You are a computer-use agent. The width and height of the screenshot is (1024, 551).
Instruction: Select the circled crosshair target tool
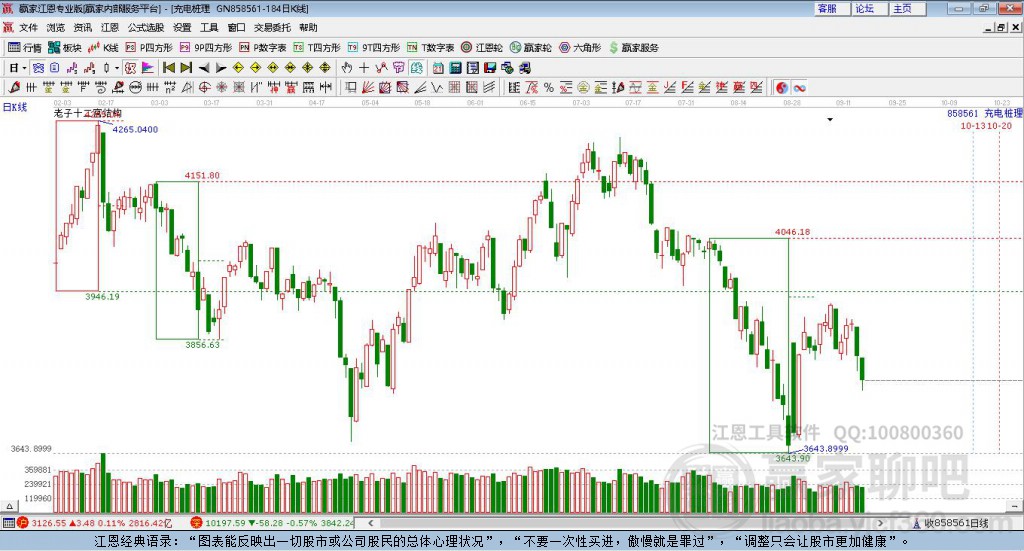[204, 87]
